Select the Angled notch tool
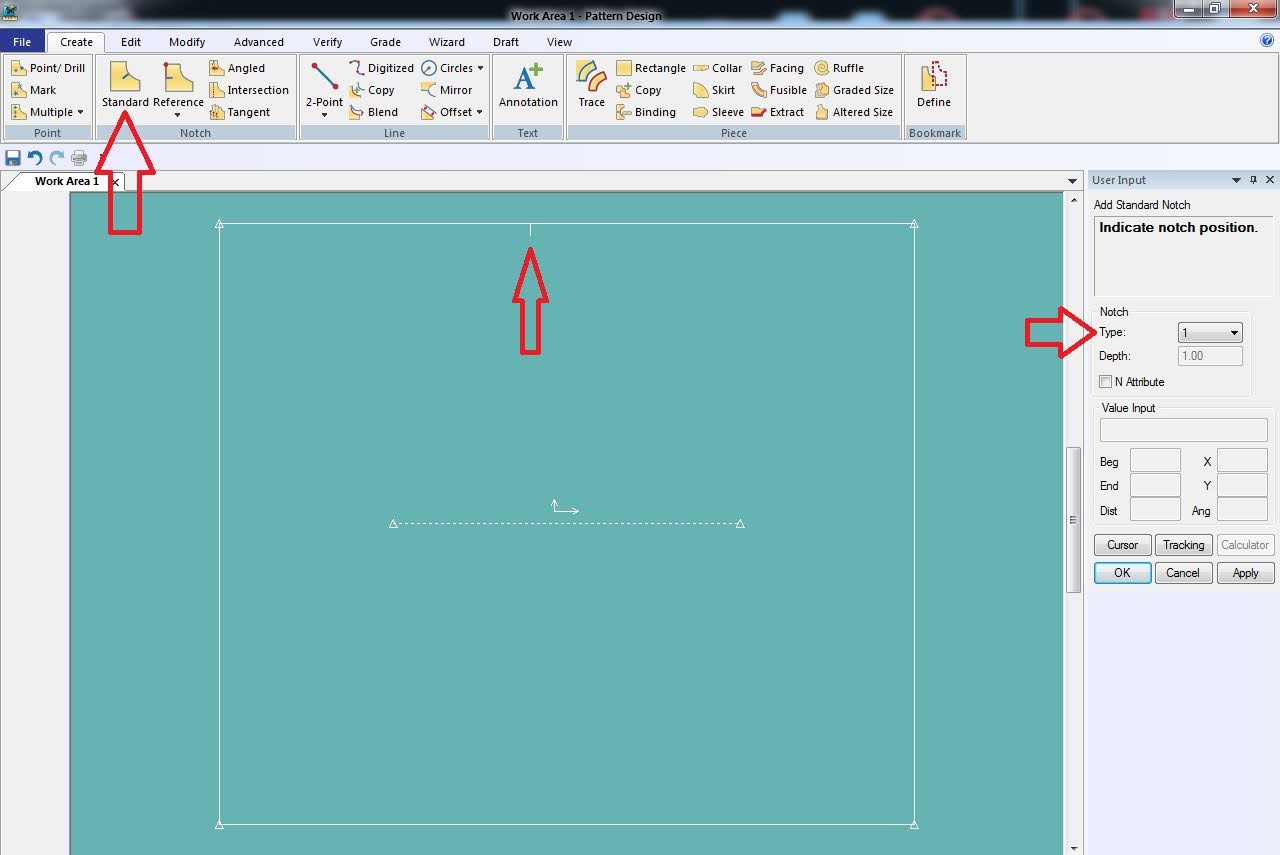Screen dimensions: 1280x855 click(x=237, y=68)
